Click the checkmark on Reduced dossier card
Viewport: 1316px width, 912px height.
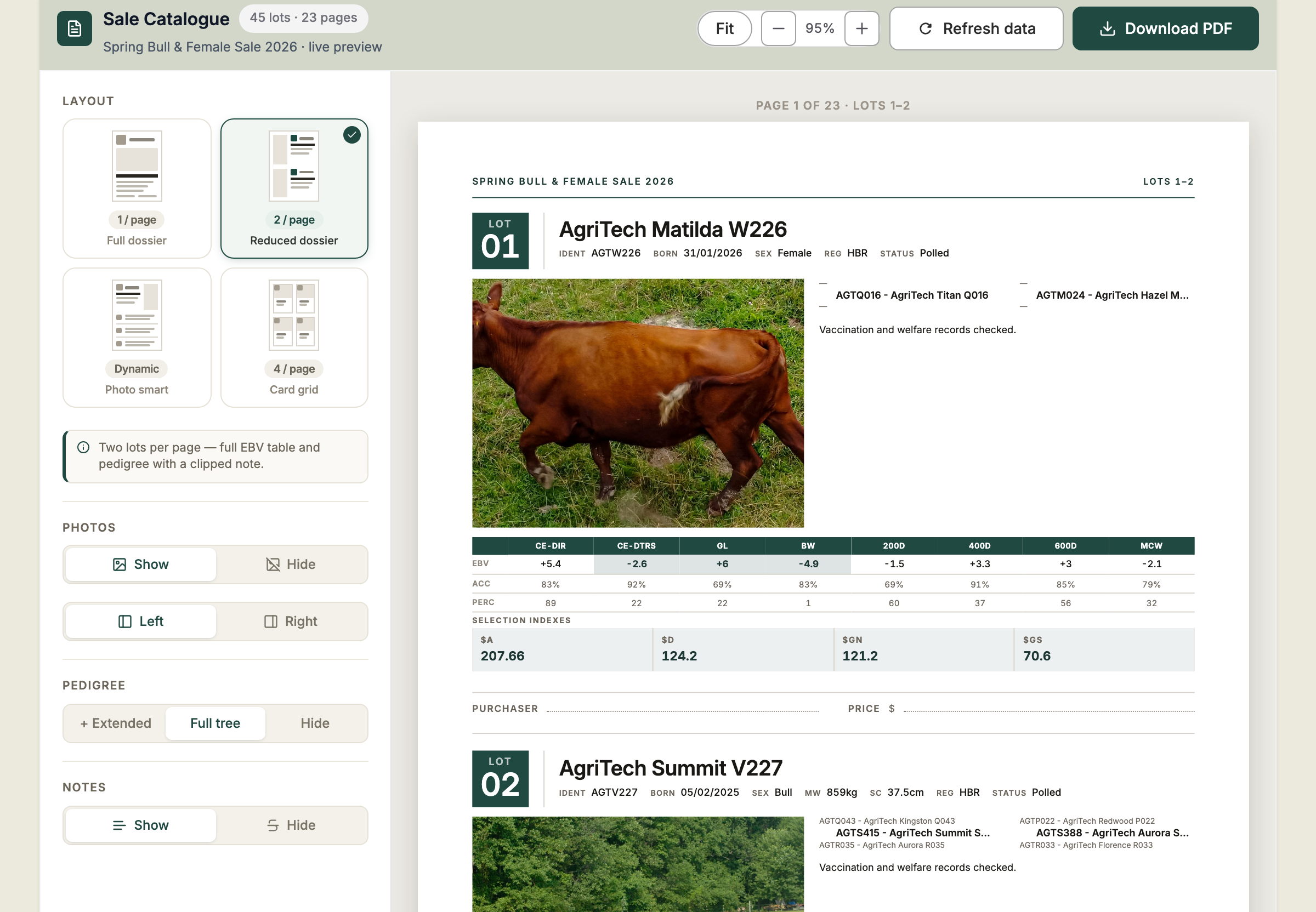(351, 135)
